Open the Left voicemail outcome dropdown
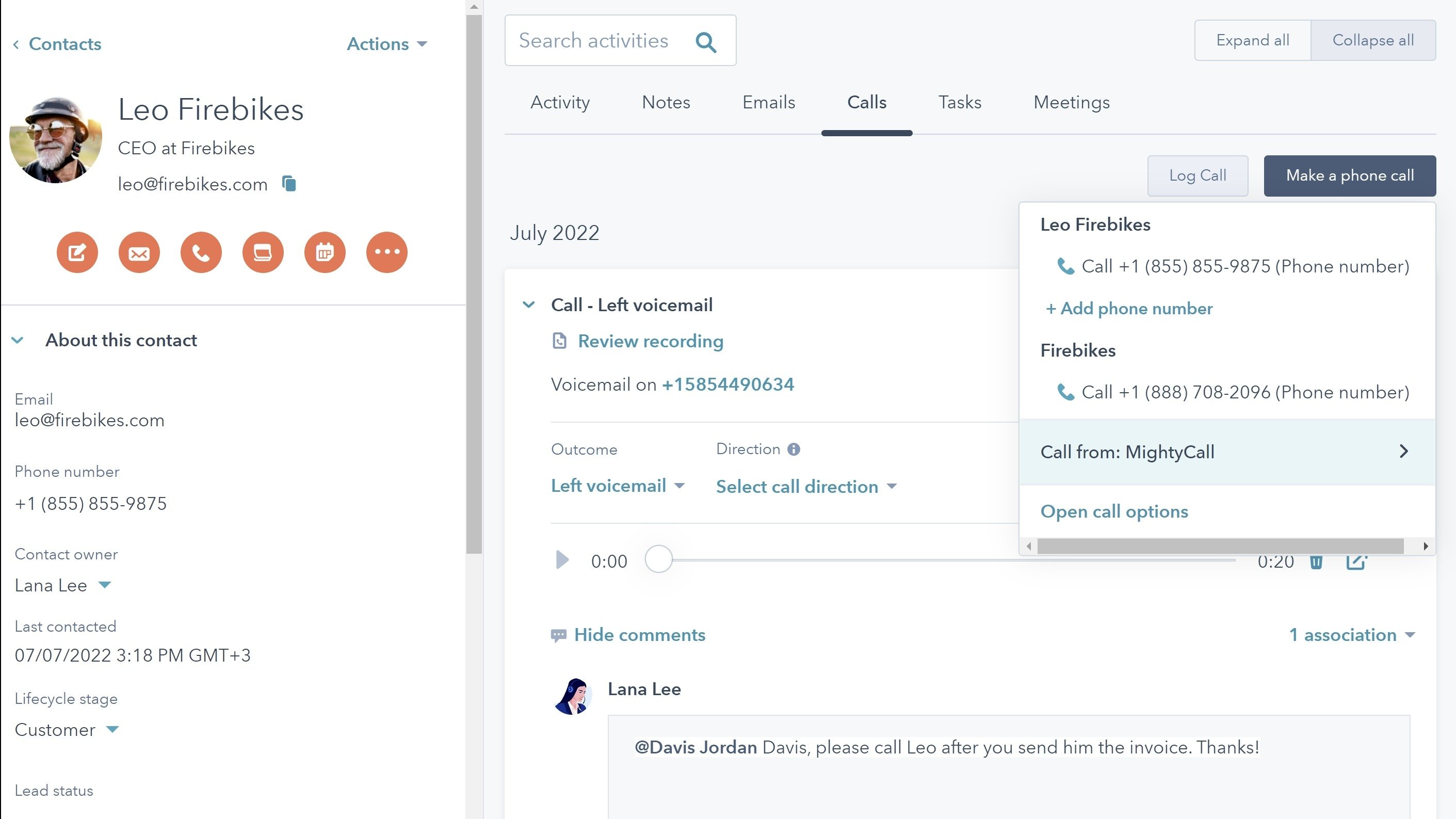This screenshot has width=1456, height=819. [x=618, y=486]
